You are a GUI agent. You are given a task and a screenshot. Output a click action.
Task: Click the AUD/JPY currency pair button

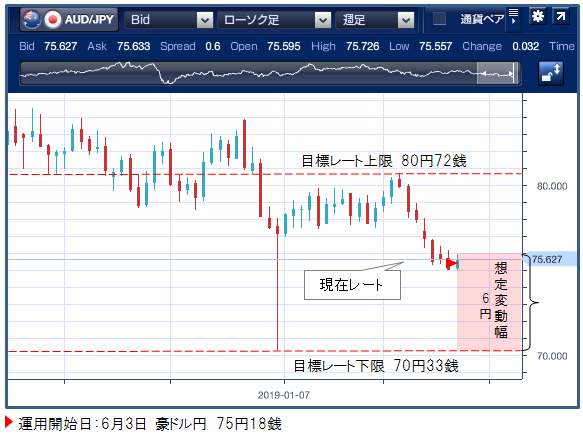coord(69,19)
